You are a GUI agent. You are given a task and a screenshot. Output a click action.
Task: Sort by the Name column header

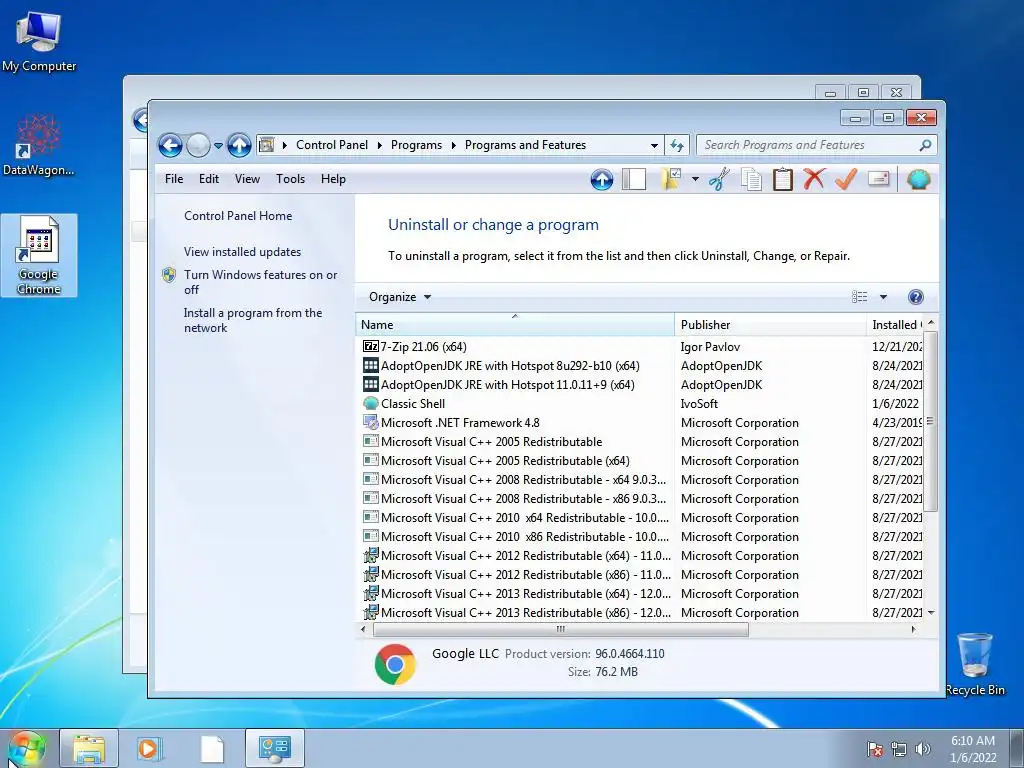[515, 325]
